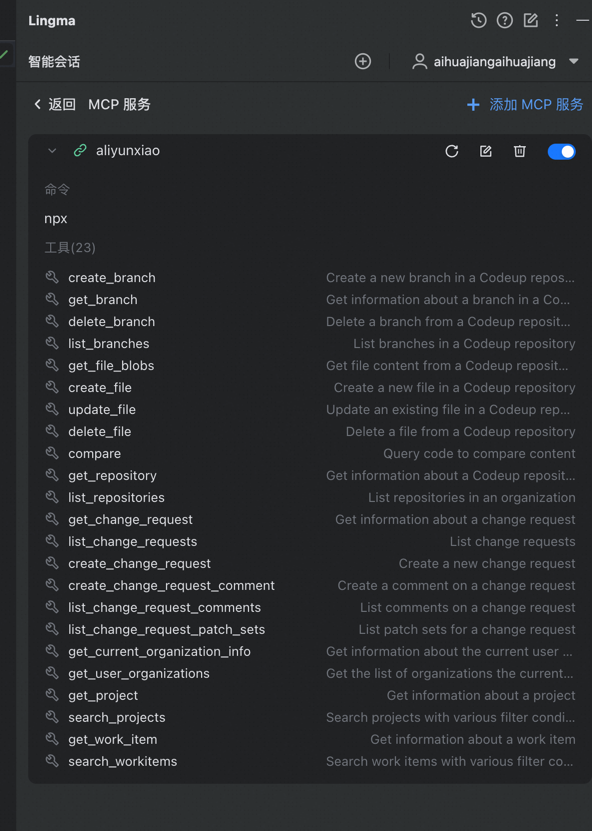
Task: Delete the aliyunxiao MCP service
Action: (520, 152)
